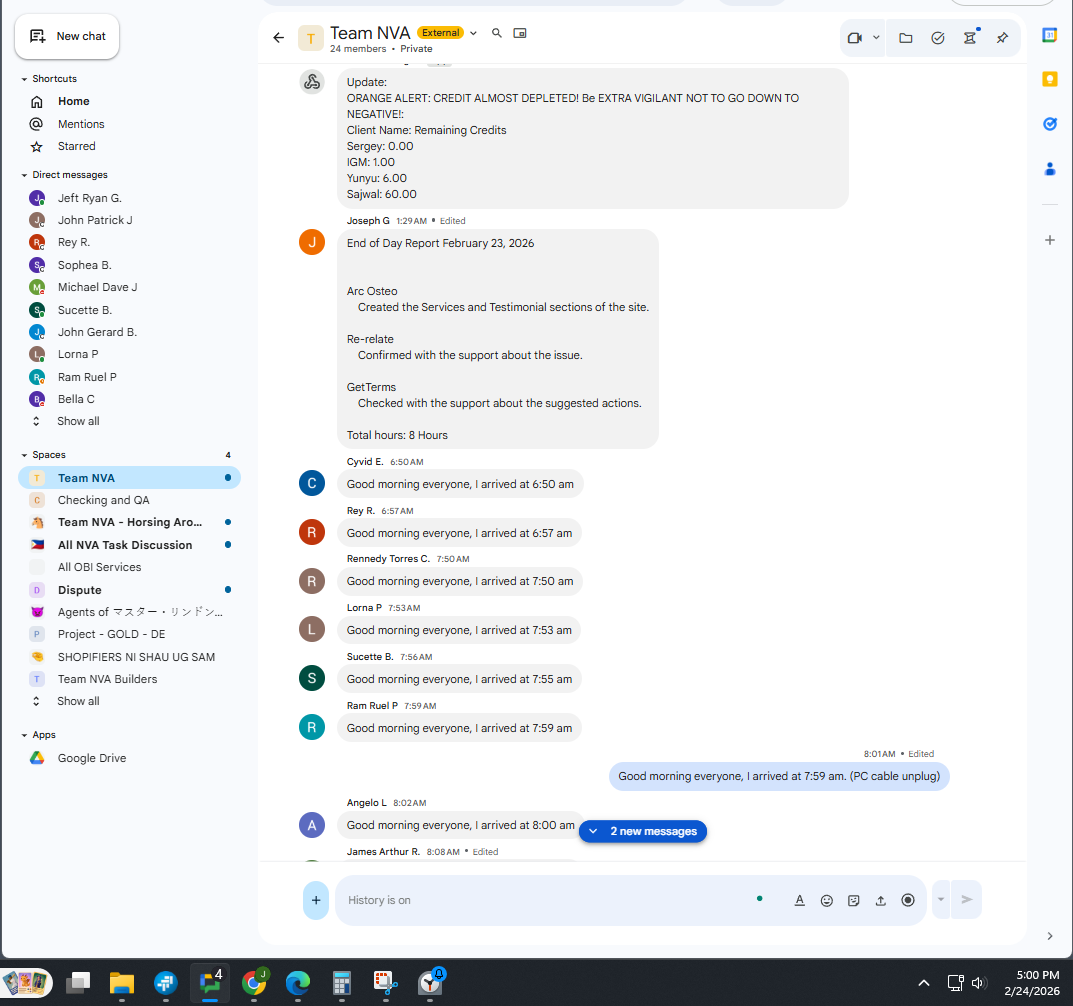Collapse the Apps section
The height and width of the screenshot is (1006, 1073).
coord(25,735)
